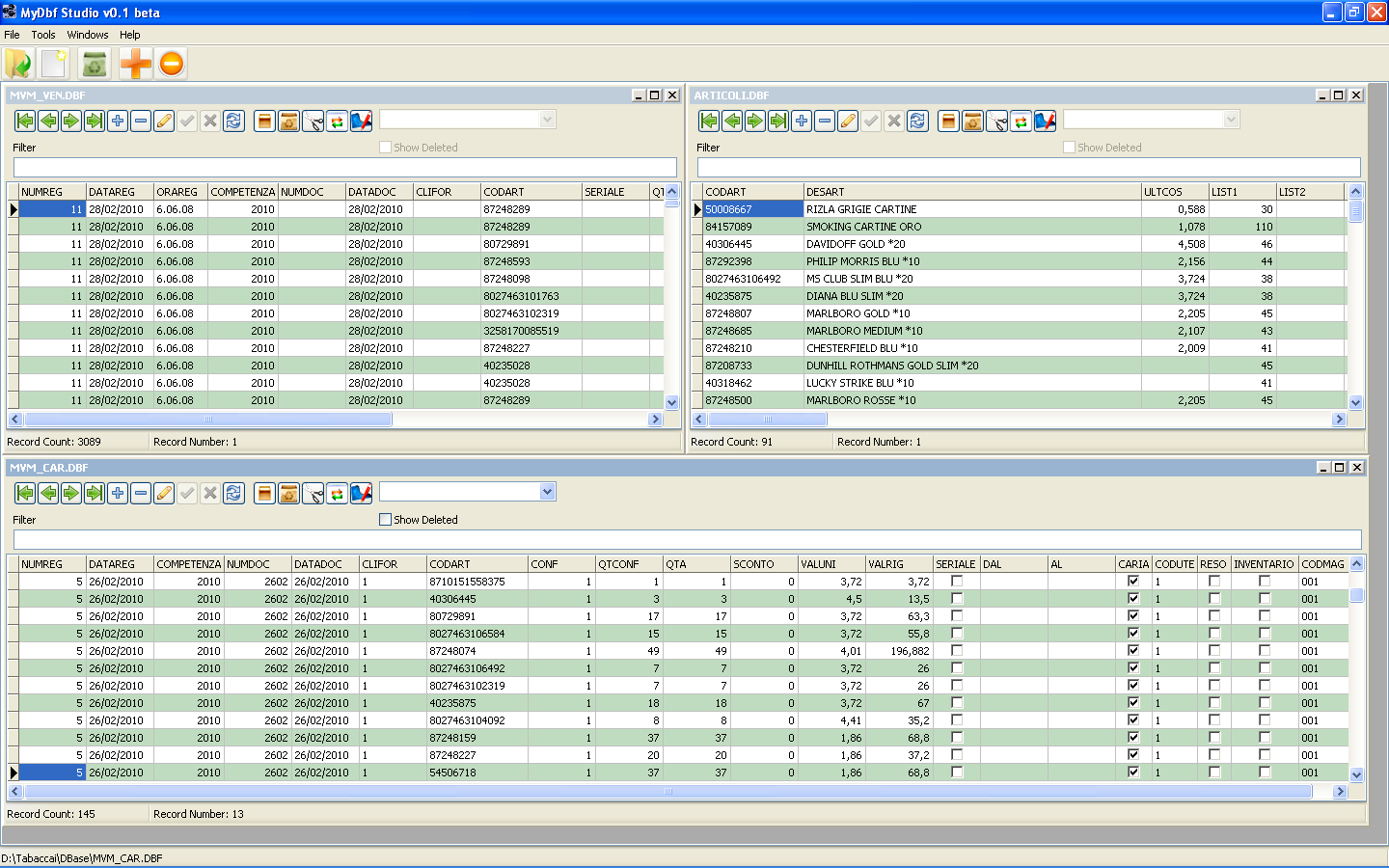1389x868 pixels.
Task: Select CODART 3258170085519 cell in MVM_VEN
Action: [531, 331]
